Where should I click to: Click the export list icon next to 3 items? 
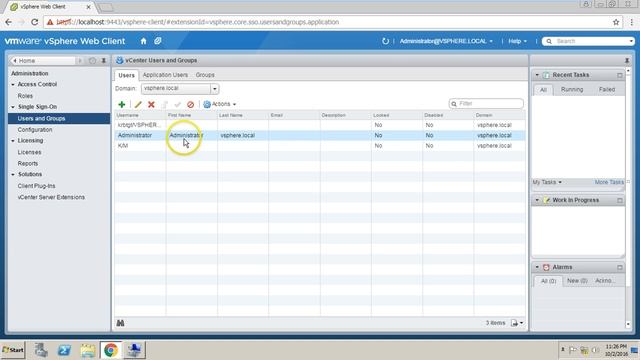click(514, 323)
